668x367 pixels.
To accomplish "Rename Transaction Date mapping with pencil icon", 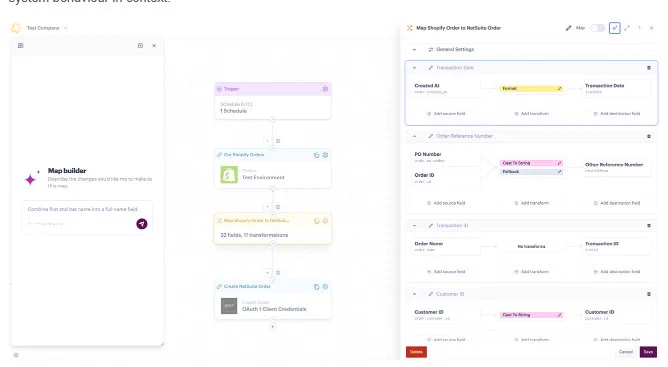I will (431, 68).
